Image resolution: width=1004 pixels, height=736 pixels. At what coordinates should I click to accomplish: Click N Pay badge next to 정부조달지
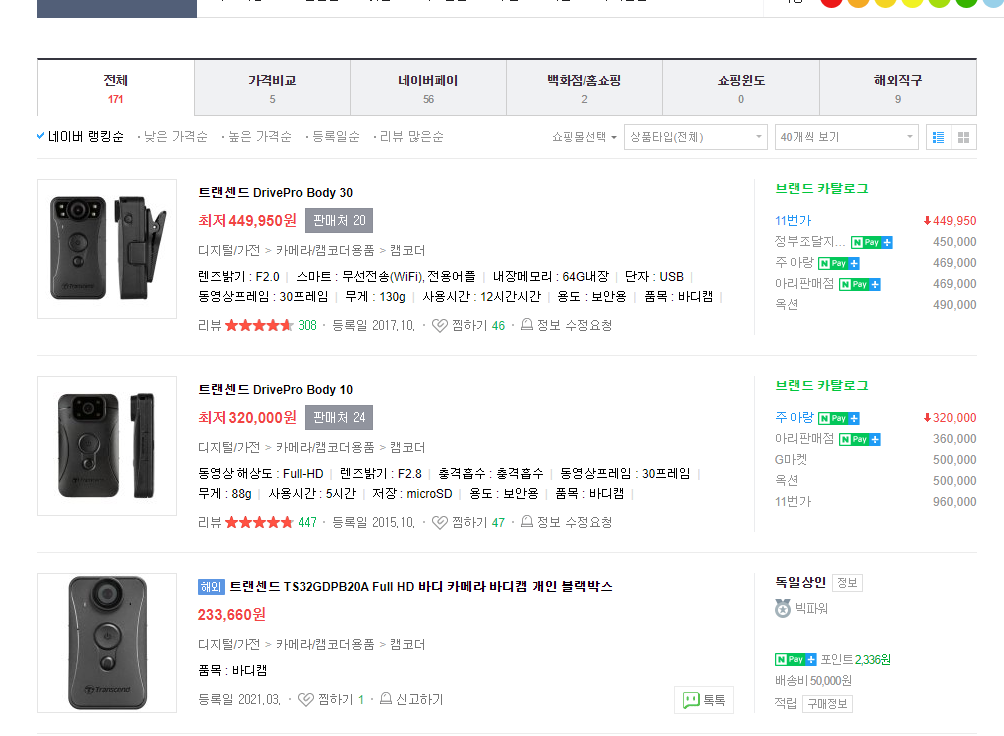click(x=871, y=242)
